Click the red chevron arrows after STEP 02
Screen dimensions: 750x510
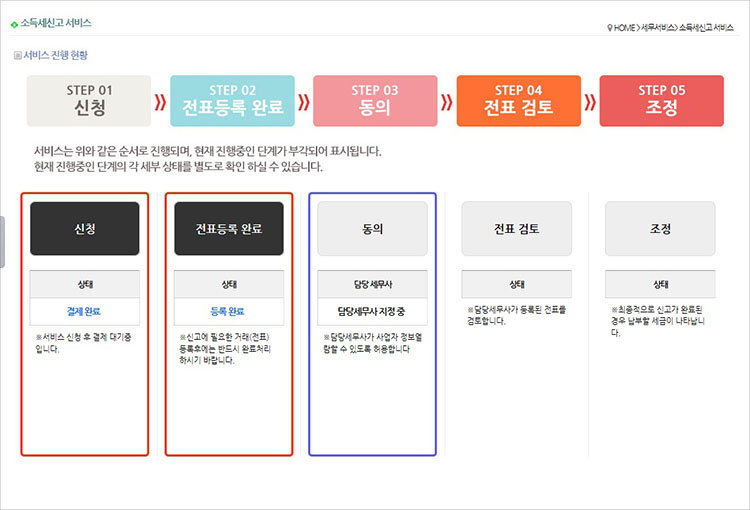(x=304, y=101)
